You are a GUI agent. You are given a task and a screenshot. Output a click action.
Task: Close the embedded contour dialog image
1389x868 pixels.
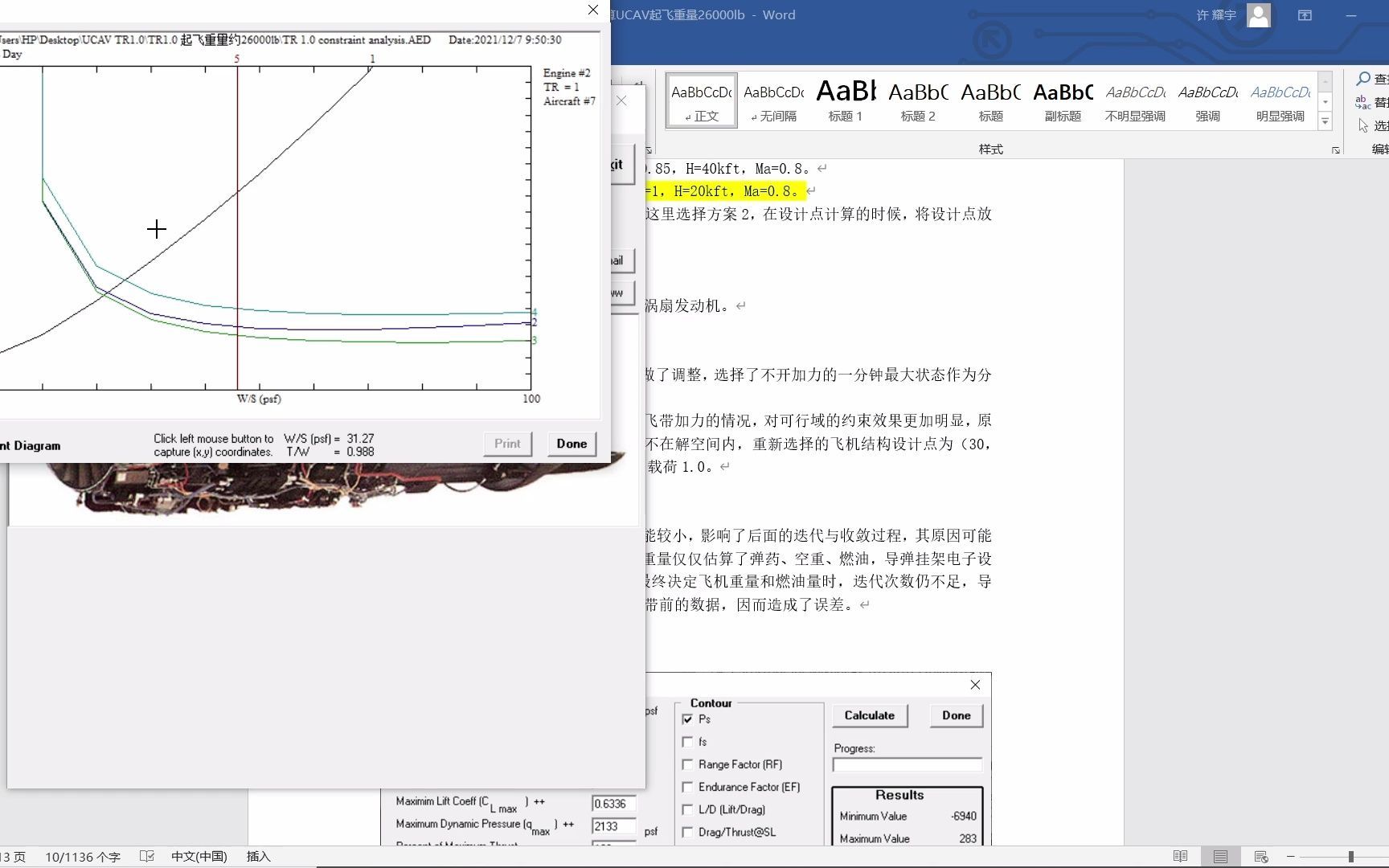tap(975, 685)
